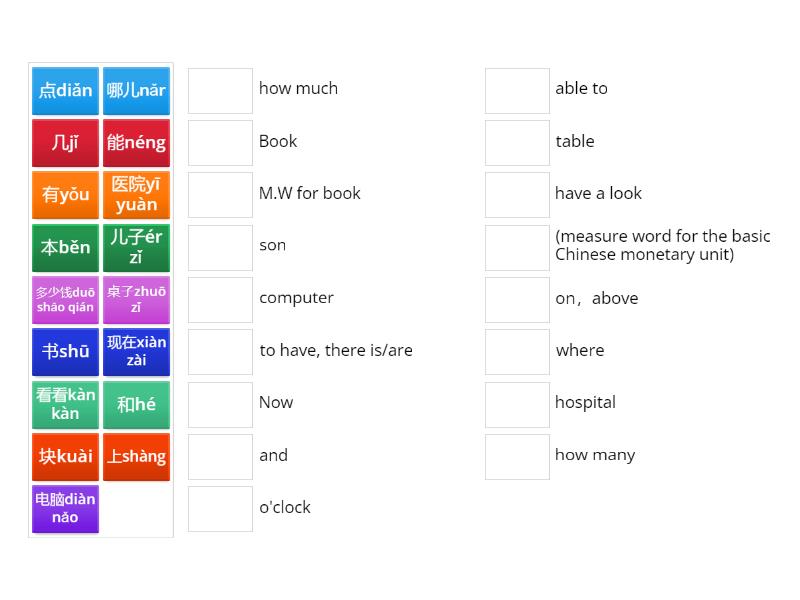Select the purple 电脑diàn nǎo tile
Image resolution: width=800 pixels, height=600 pixels.
tap(65, 509)
